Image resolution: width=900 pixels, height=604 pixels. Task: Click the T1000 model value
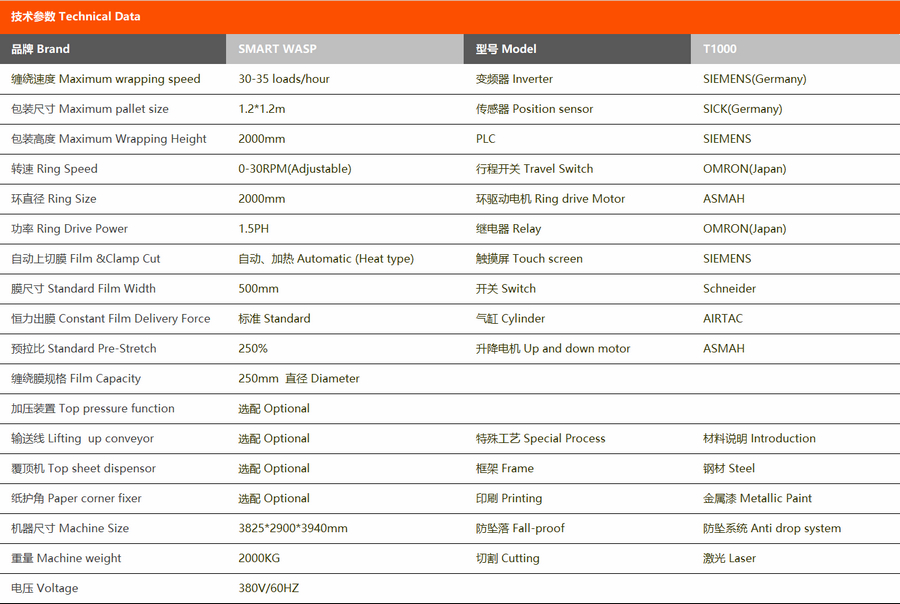pos(720,49)
